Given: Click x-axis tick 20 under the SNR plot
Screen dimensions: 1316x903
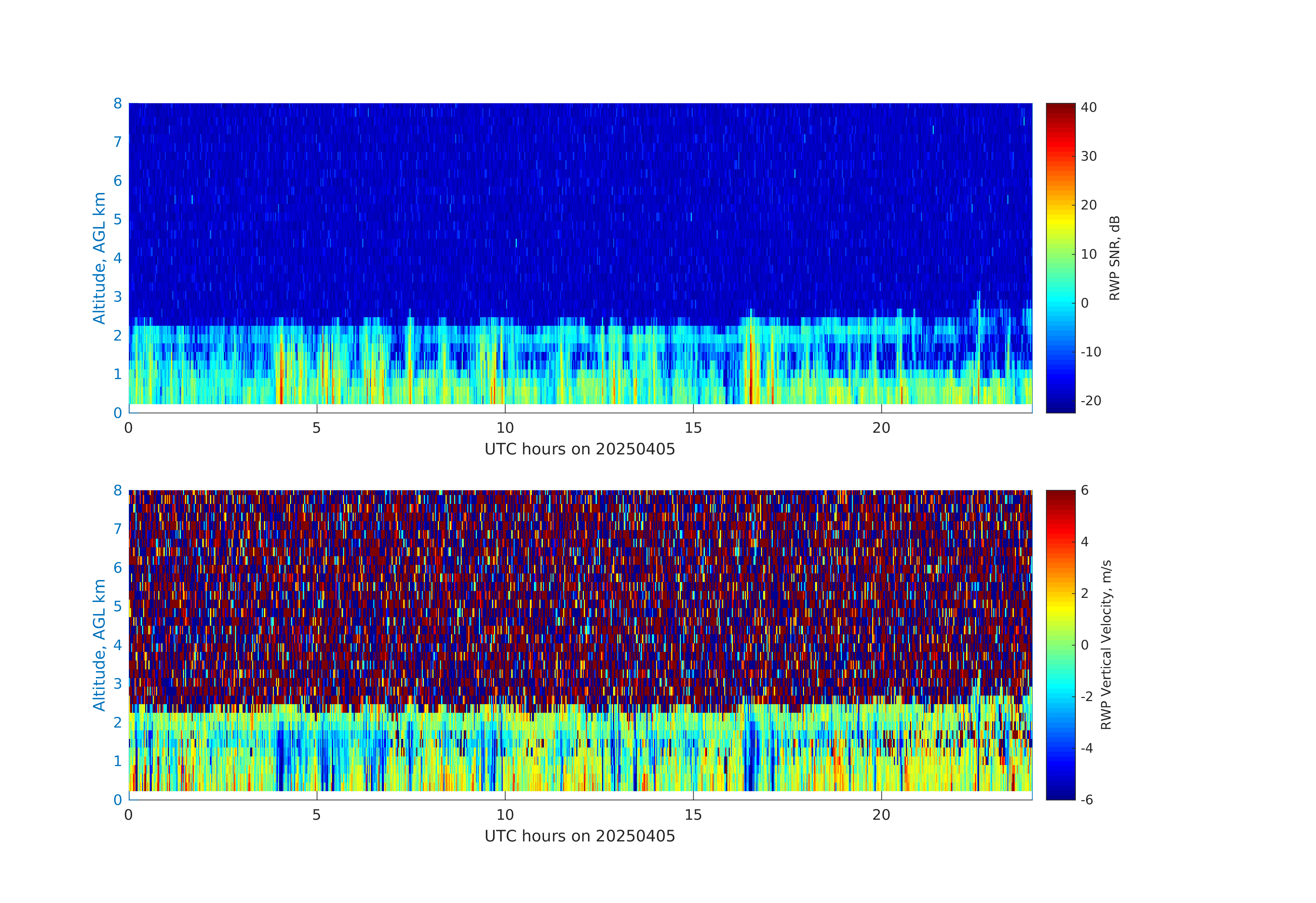Looking at the screenshot, I should [881, 428].
